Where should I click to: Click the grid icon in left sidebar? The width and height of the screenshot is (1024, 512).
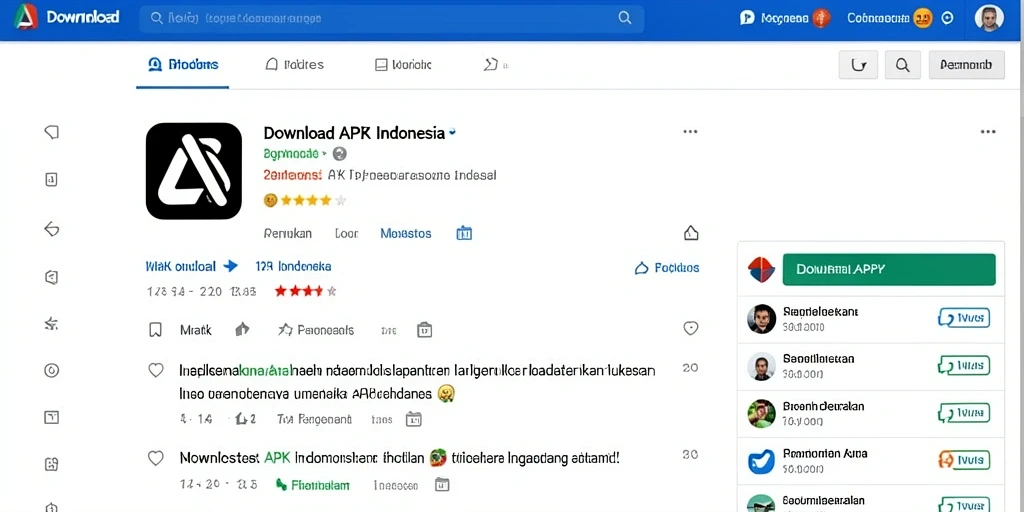click(x=52, y=464)
